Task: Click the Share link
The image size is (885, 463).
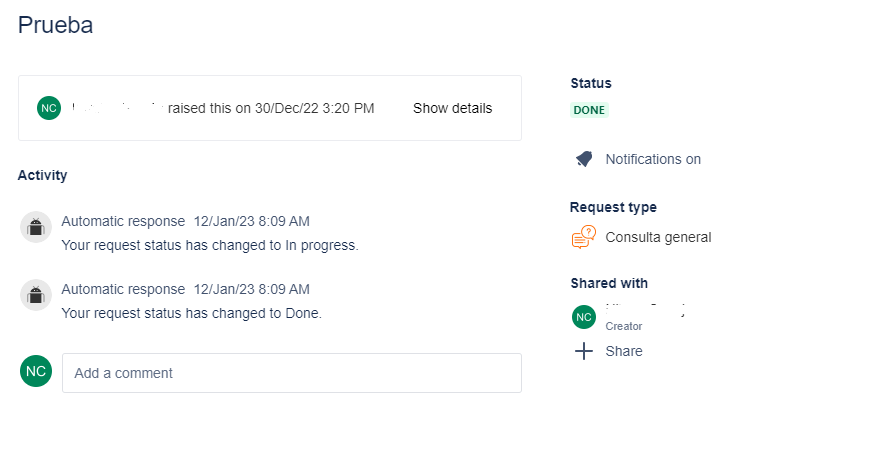Action: click(x=624, y=351)
